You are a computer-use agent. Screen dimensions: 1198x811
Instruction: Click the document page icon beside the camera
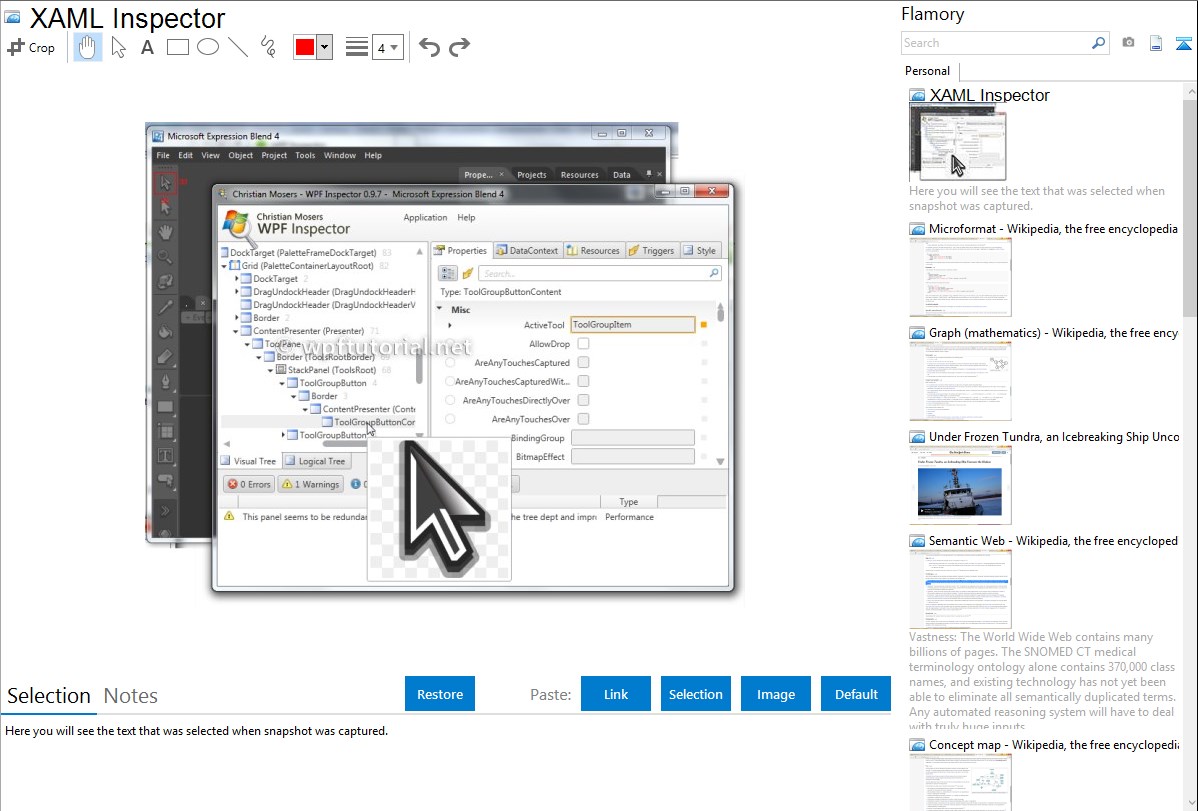coord(1156,43)
